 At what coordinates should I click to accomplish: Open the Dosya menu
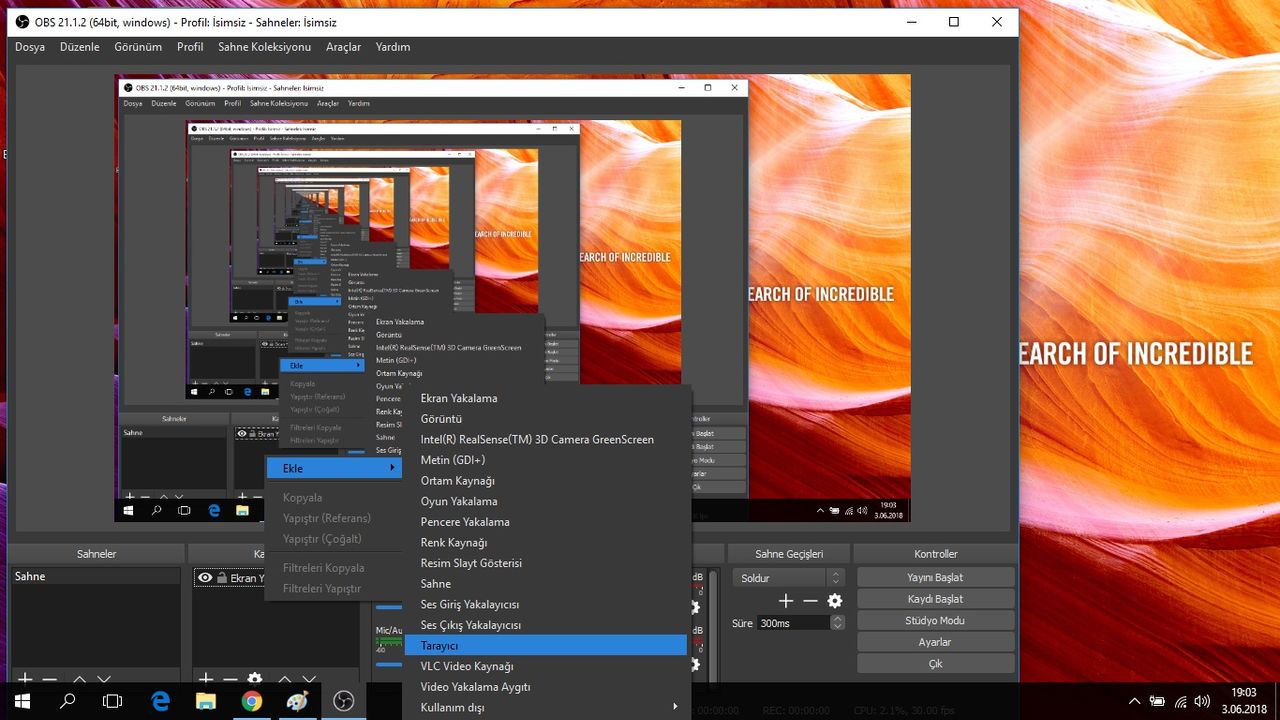[30, 47]
